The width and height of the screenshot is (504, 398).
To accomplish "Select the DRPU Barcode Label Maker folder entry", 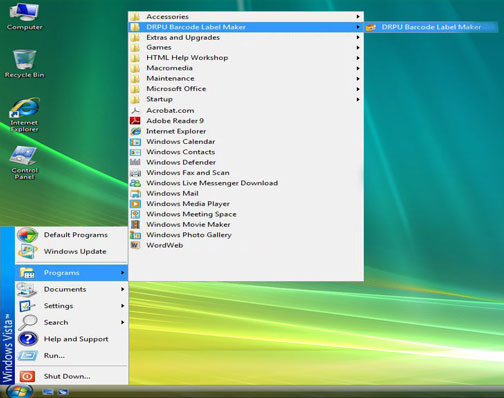I will (246, 27).
